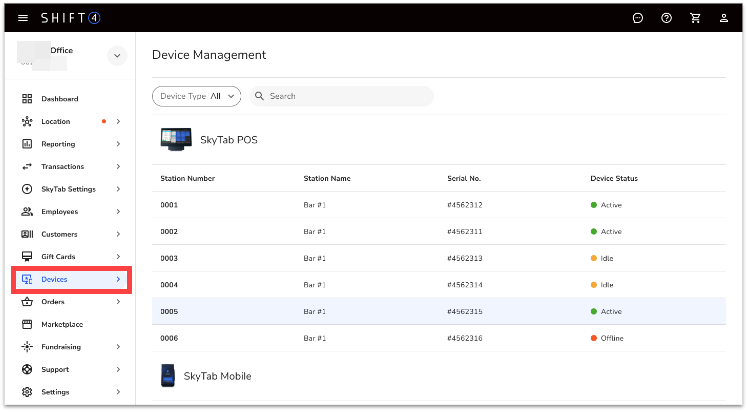Image resolution: width=747 pixels, height=412 pixels.
Task: Open the hamburger menu icon
Action: [23, 18]
